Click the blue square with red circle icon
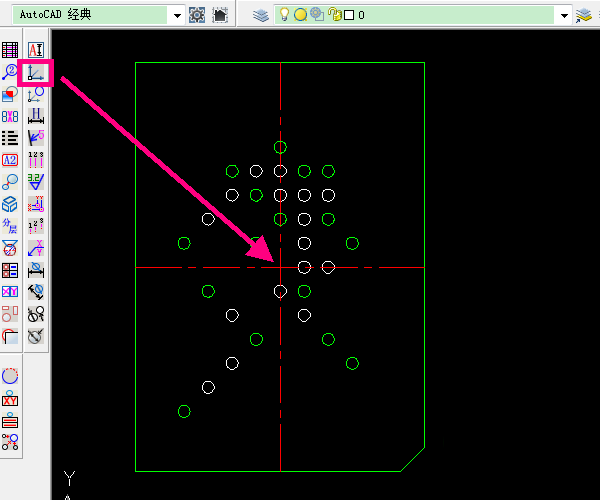 (x=10, y=94)
